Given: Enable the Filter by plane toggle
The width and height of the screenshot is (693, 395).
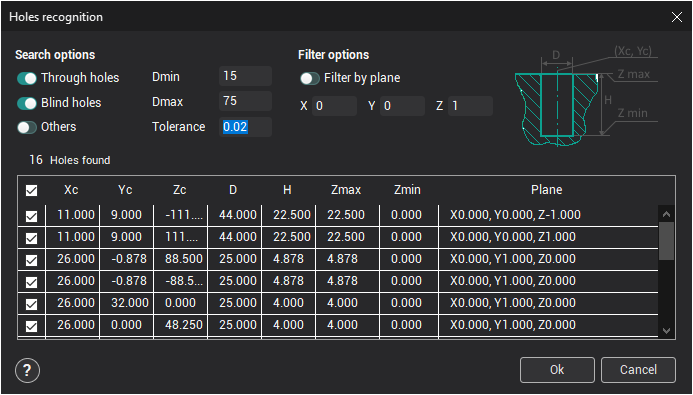Looking at the screenshot, I should 310,79.
